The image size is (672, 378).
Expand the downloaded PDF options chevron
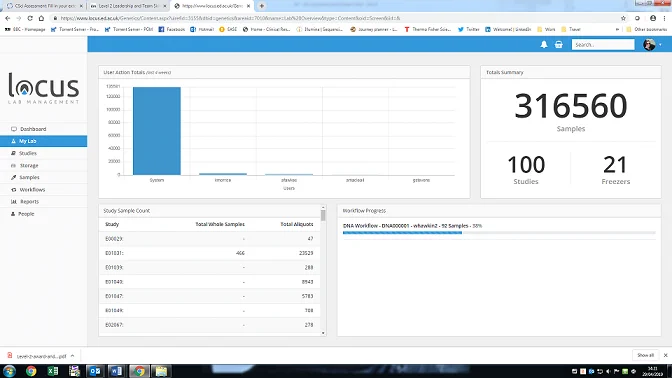pos(72,356)
